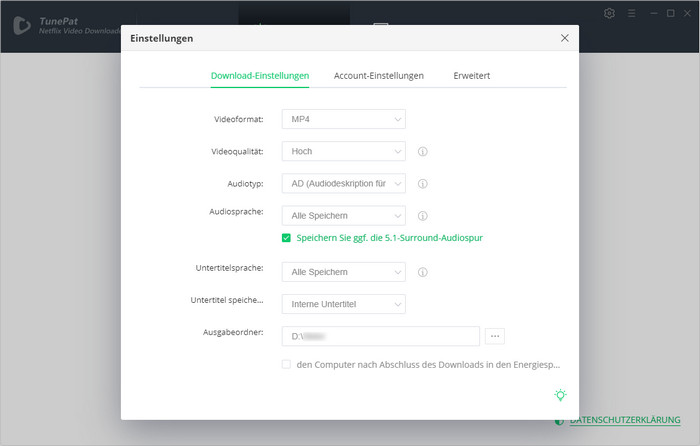Image resolution: width=700 pixels, height=446 pixels.
Task: Enable the energy-saving after download checkbox
Action: point(286,365)
